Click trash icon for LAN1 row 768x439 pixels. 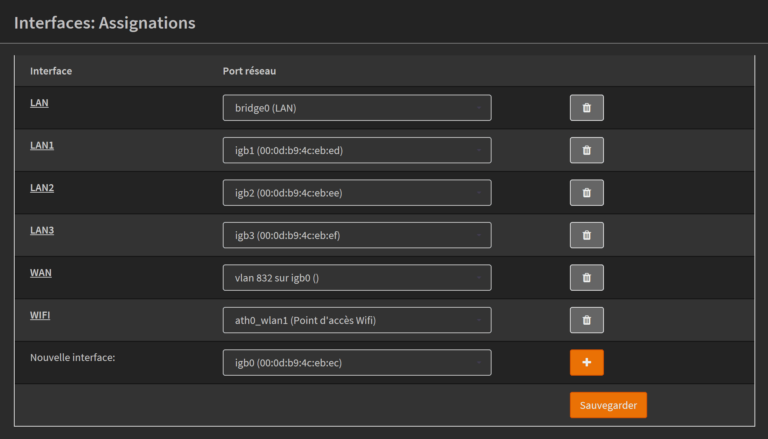click(586, 150)
